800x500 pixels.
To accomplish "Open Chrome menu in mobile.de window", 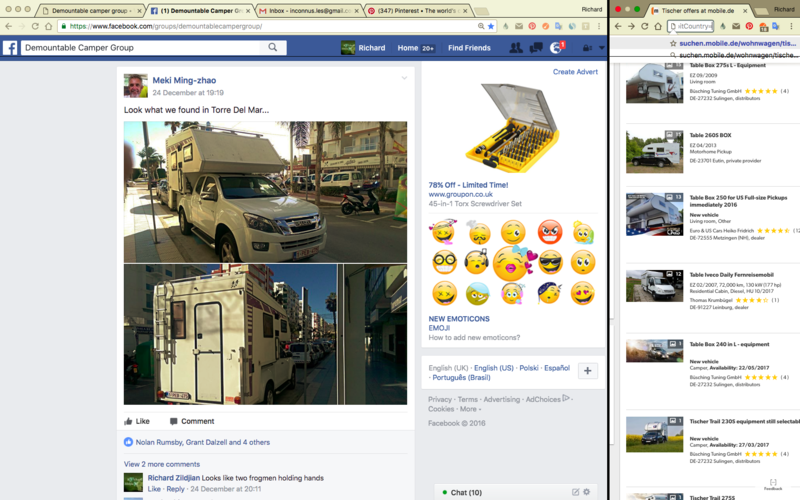I will pyautogui.click(x=791, y=26).
